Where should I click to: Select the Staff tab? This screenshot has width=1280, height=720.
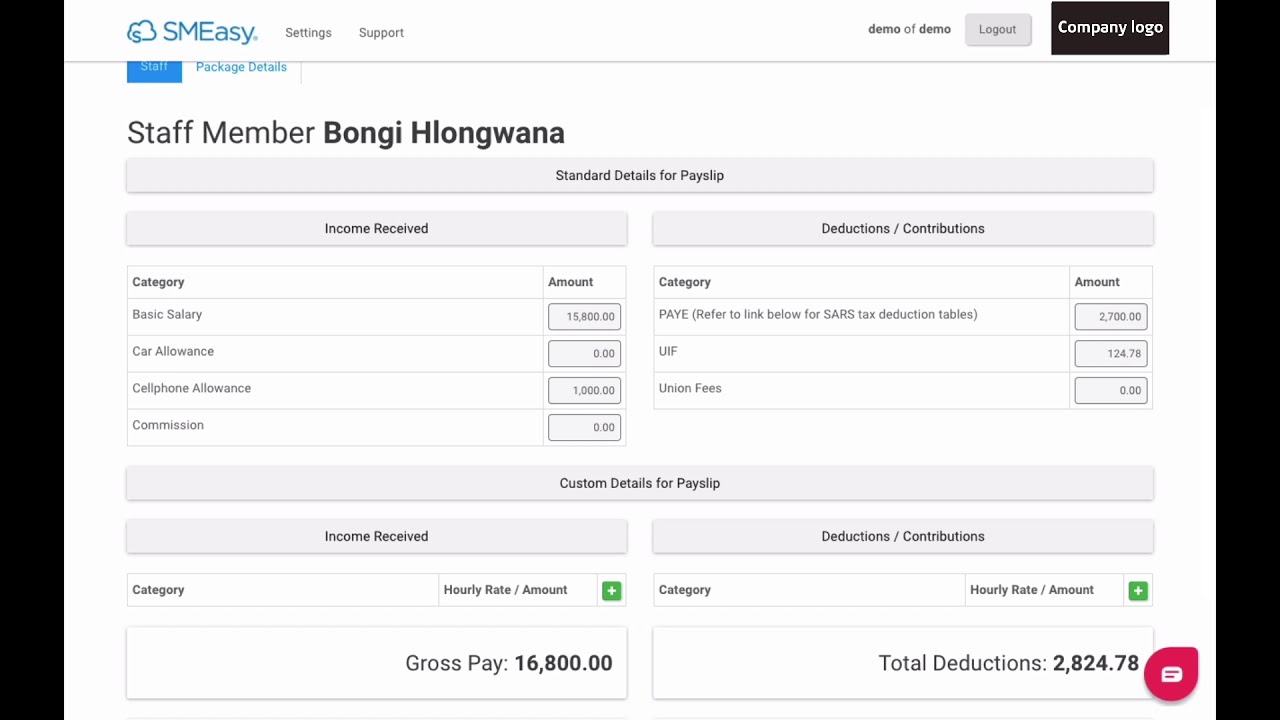click(x=154, y=67)
